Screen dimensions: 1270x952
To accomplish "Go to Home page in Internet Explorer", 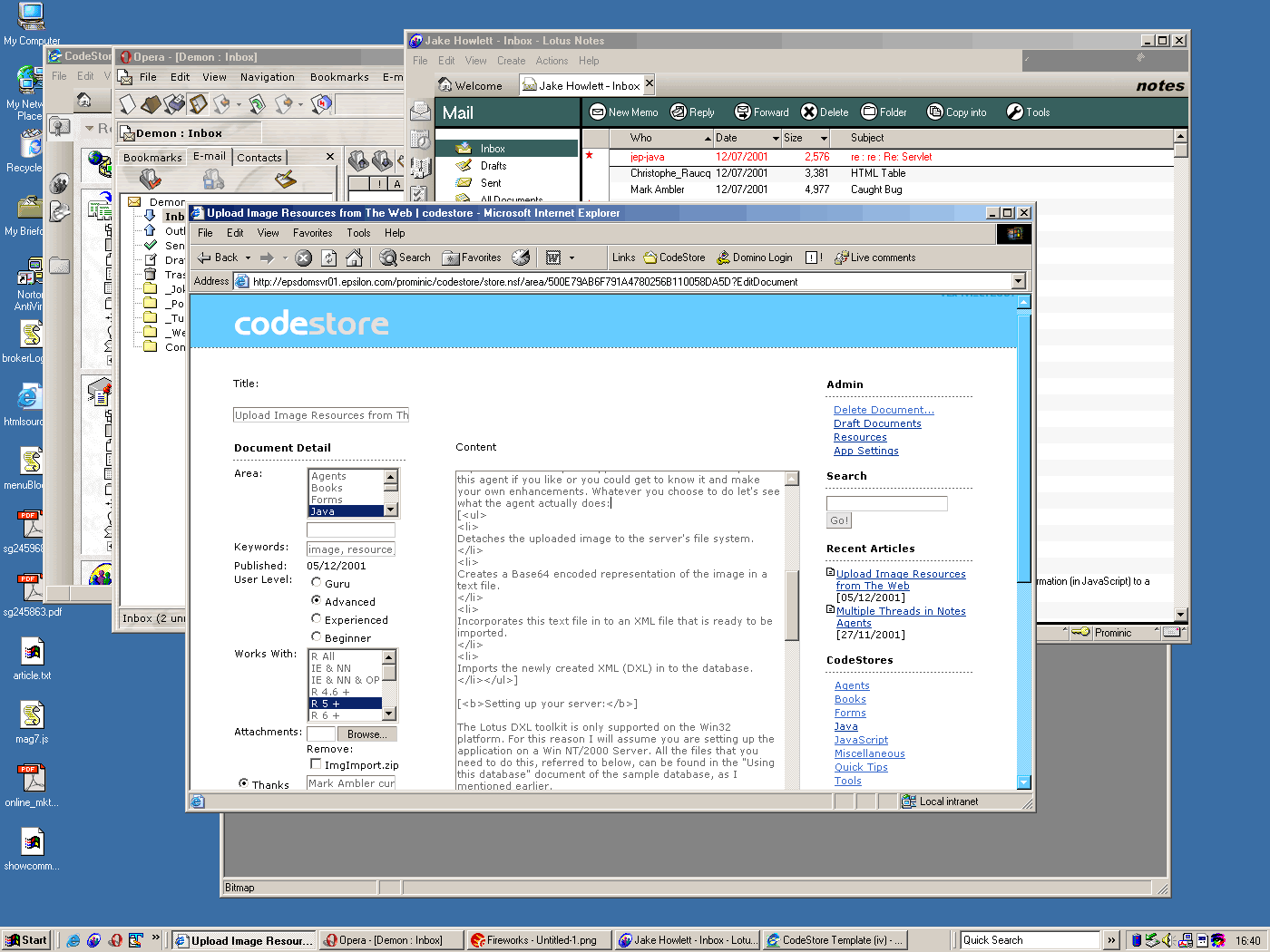I will click(355, 257).
